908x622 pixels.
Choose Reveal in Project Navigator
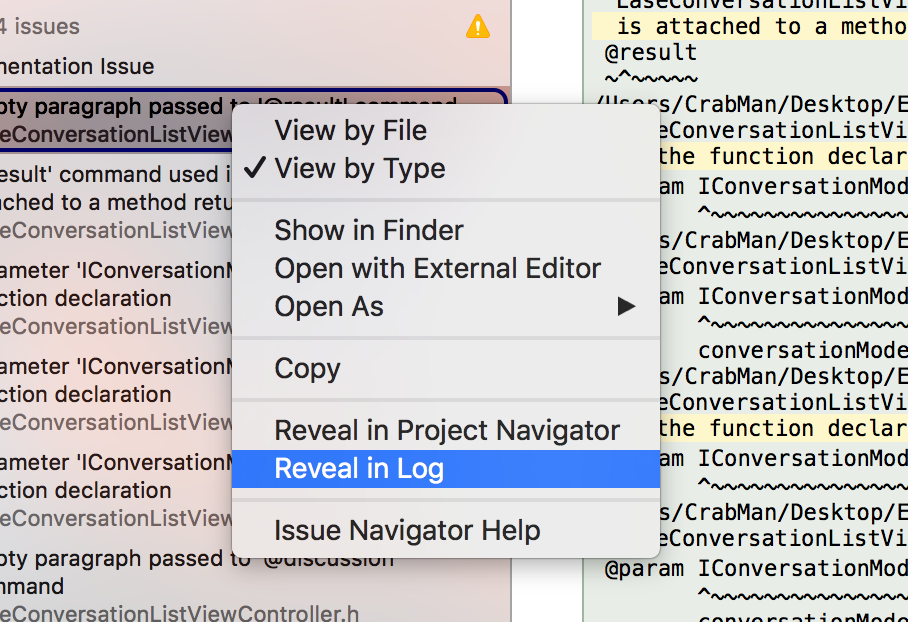(x=446, y=431)
